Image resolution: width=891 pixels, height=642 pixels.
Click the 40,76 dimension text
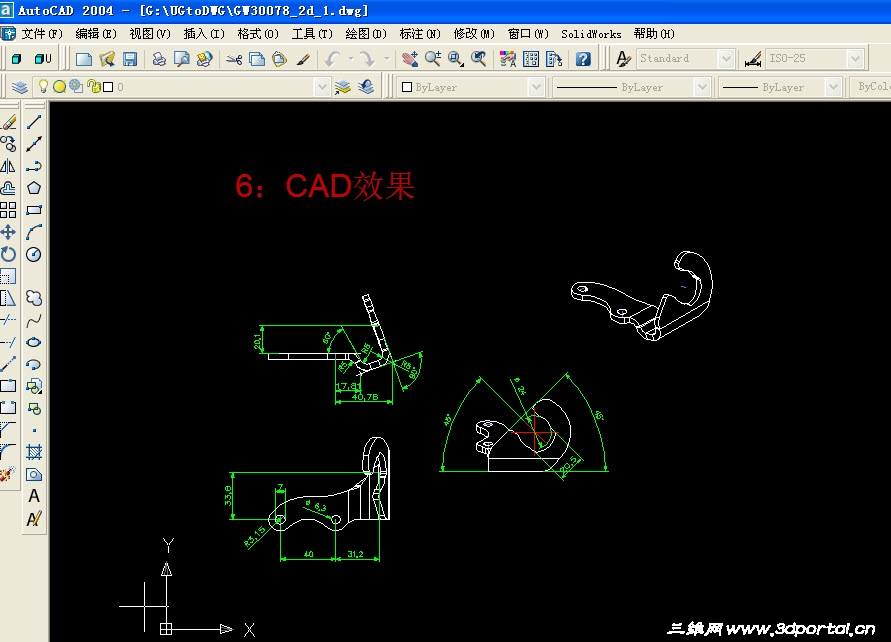(x=365, y=397)
